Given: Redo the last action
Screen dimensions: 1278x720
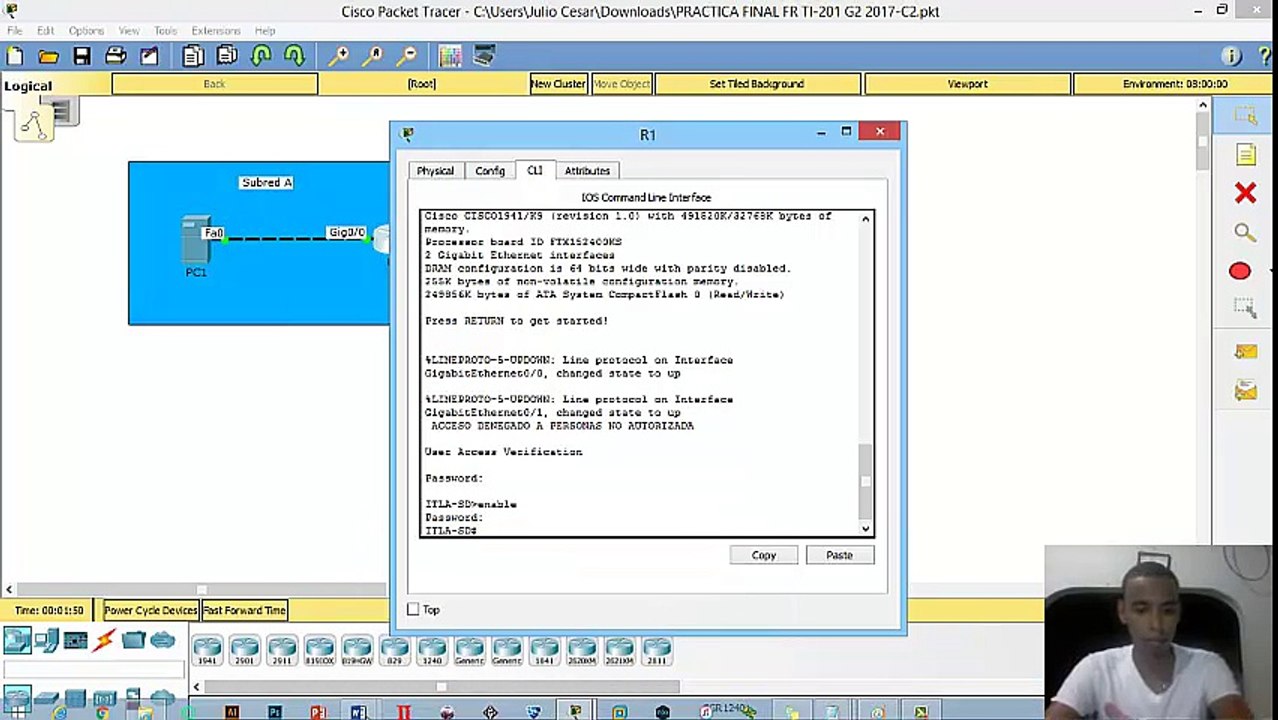Looking at the screenshot, I should tap(294, 56).
